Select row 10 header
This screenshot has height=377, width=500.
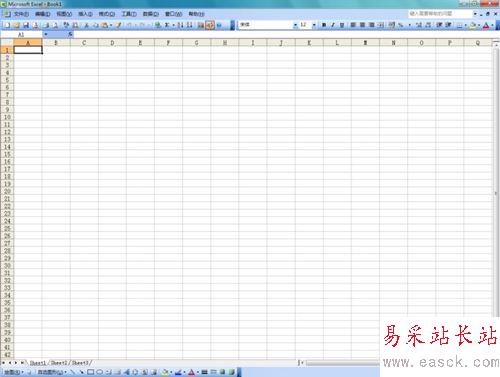tap(7, 117)
